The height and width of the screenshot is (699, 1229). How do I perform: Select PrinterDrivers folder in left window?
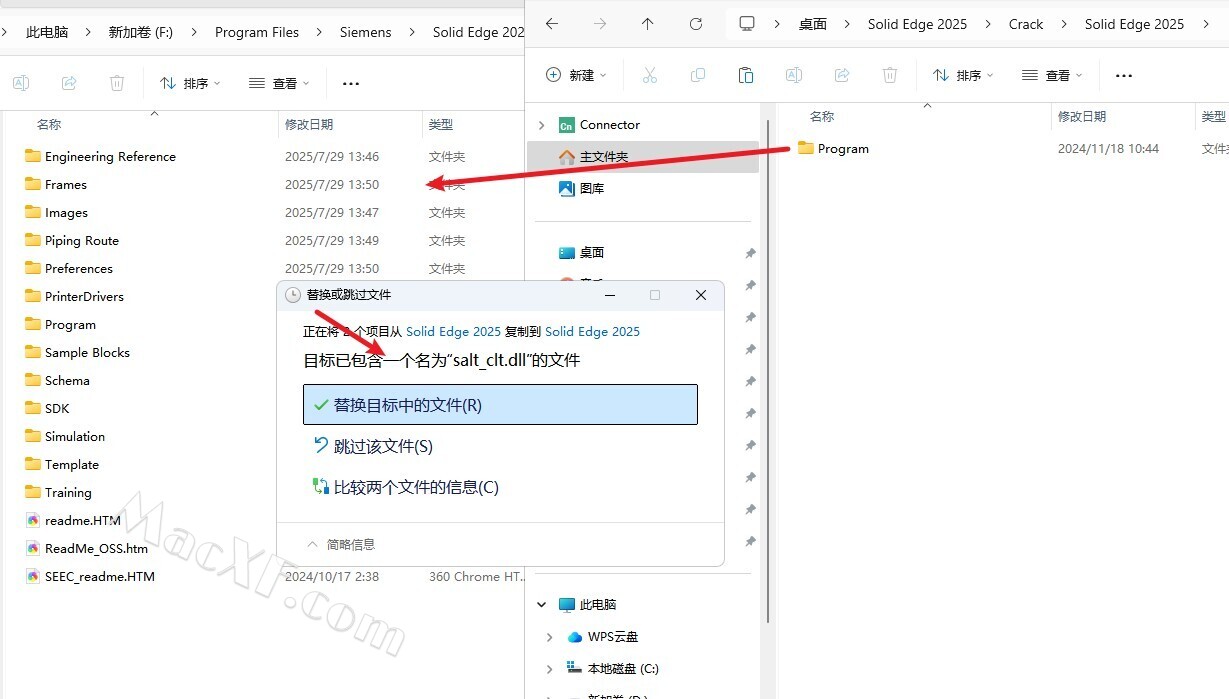point(74,297)
